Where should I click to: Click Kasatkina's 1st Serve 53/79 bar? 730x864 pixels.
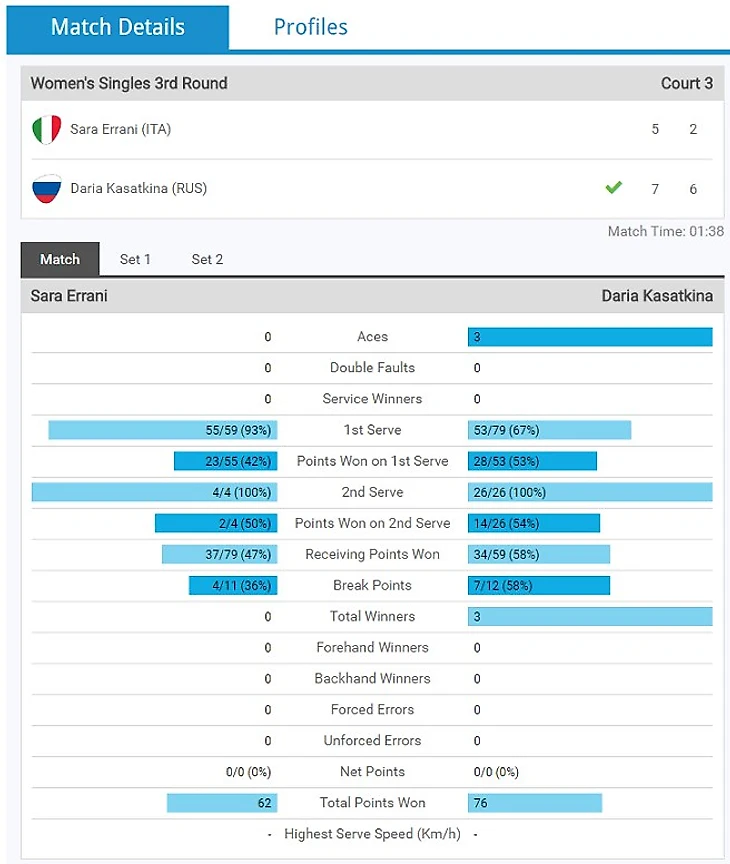click(x=549, y=430)
